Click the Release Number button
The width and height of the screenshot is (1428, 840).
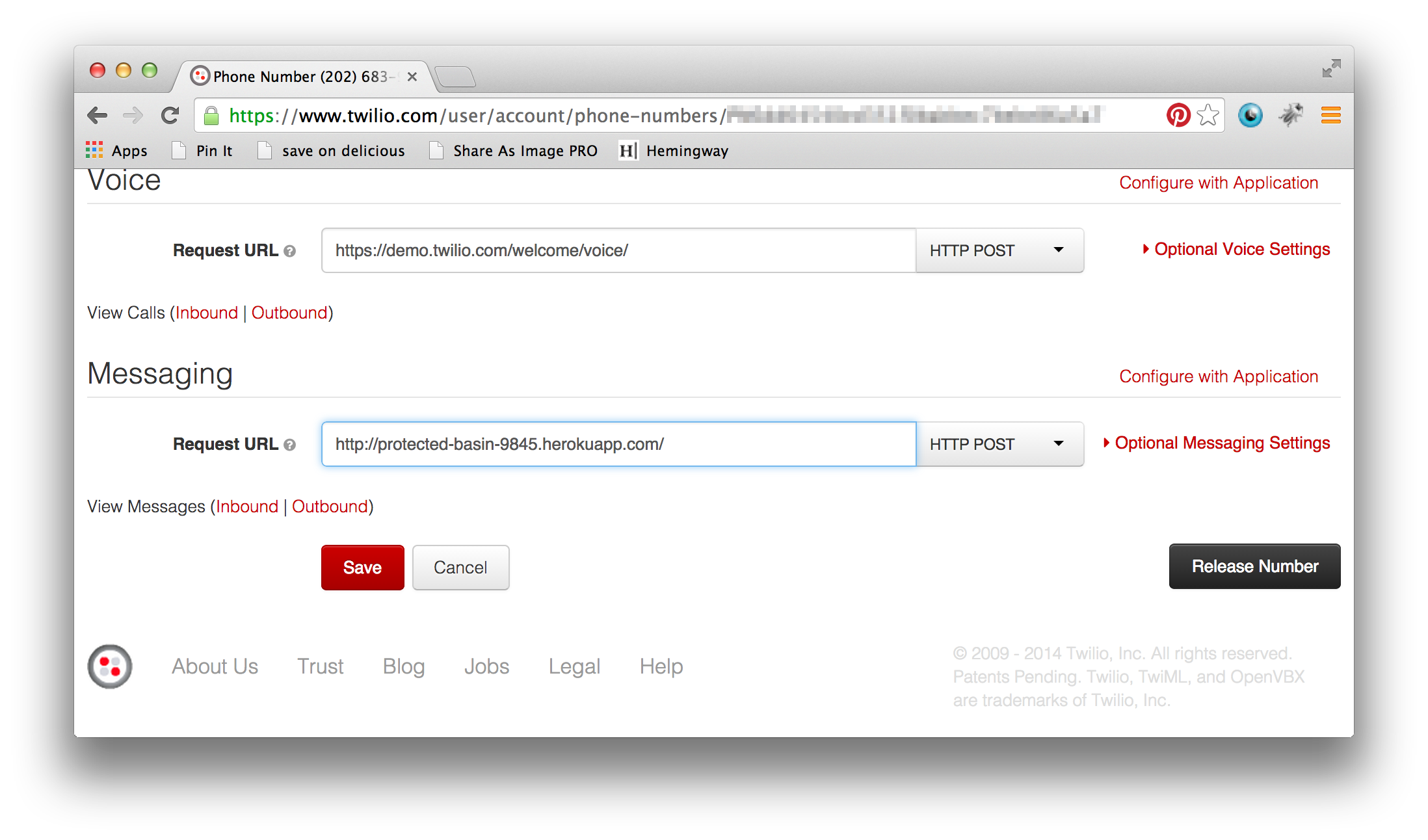(x=1254, y=566)
